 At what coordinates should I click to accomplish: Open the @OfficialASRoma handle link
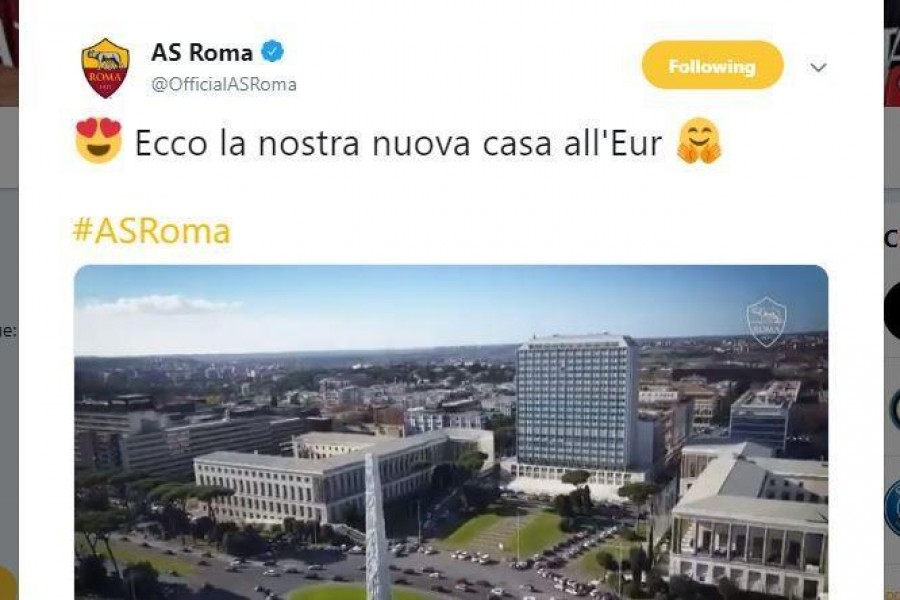(x=224, y=84)
